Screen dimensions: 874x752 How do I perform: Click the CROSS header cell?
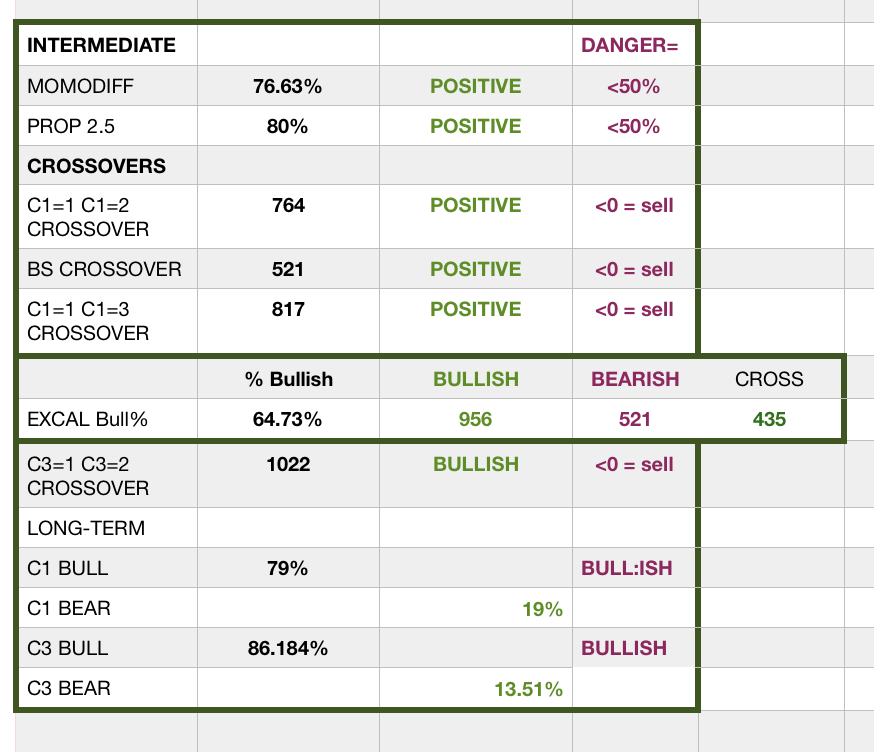point(769,379)
